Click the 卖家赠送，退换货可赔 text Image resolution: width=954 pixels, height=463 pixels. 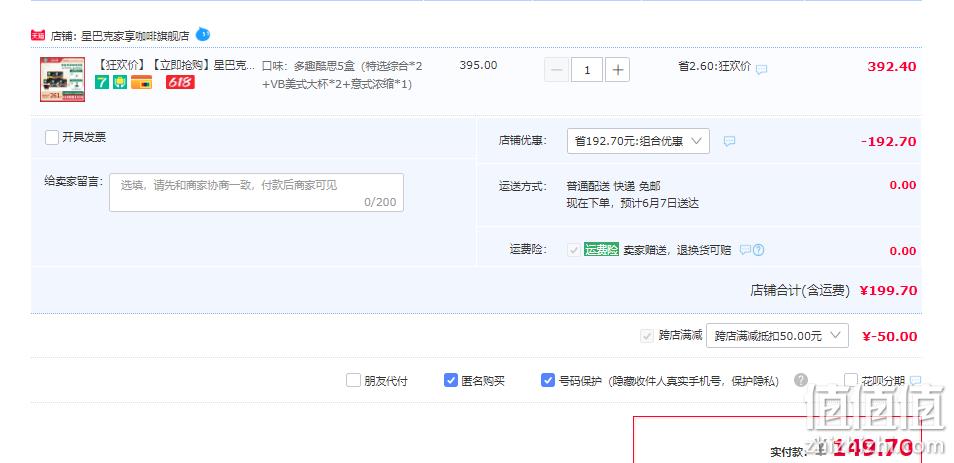677,250
